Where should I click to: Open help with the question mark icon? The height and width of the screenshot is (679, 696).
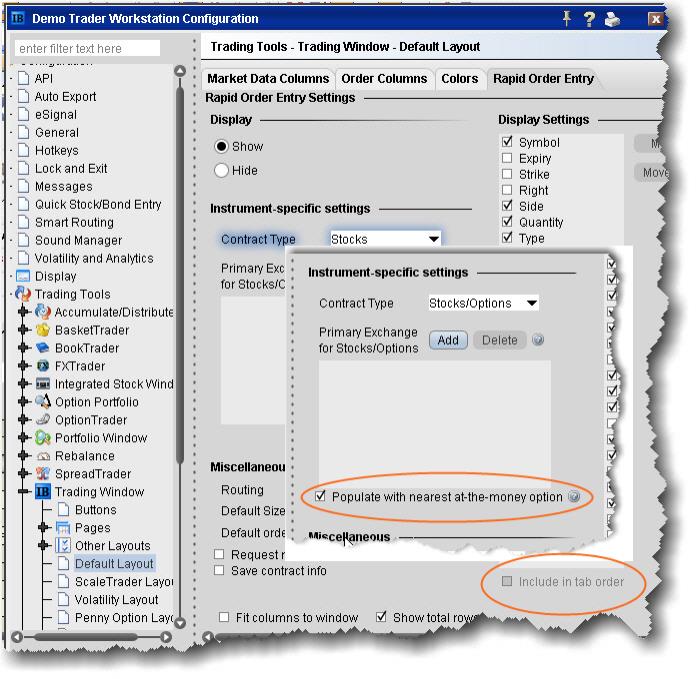(589, 19)
